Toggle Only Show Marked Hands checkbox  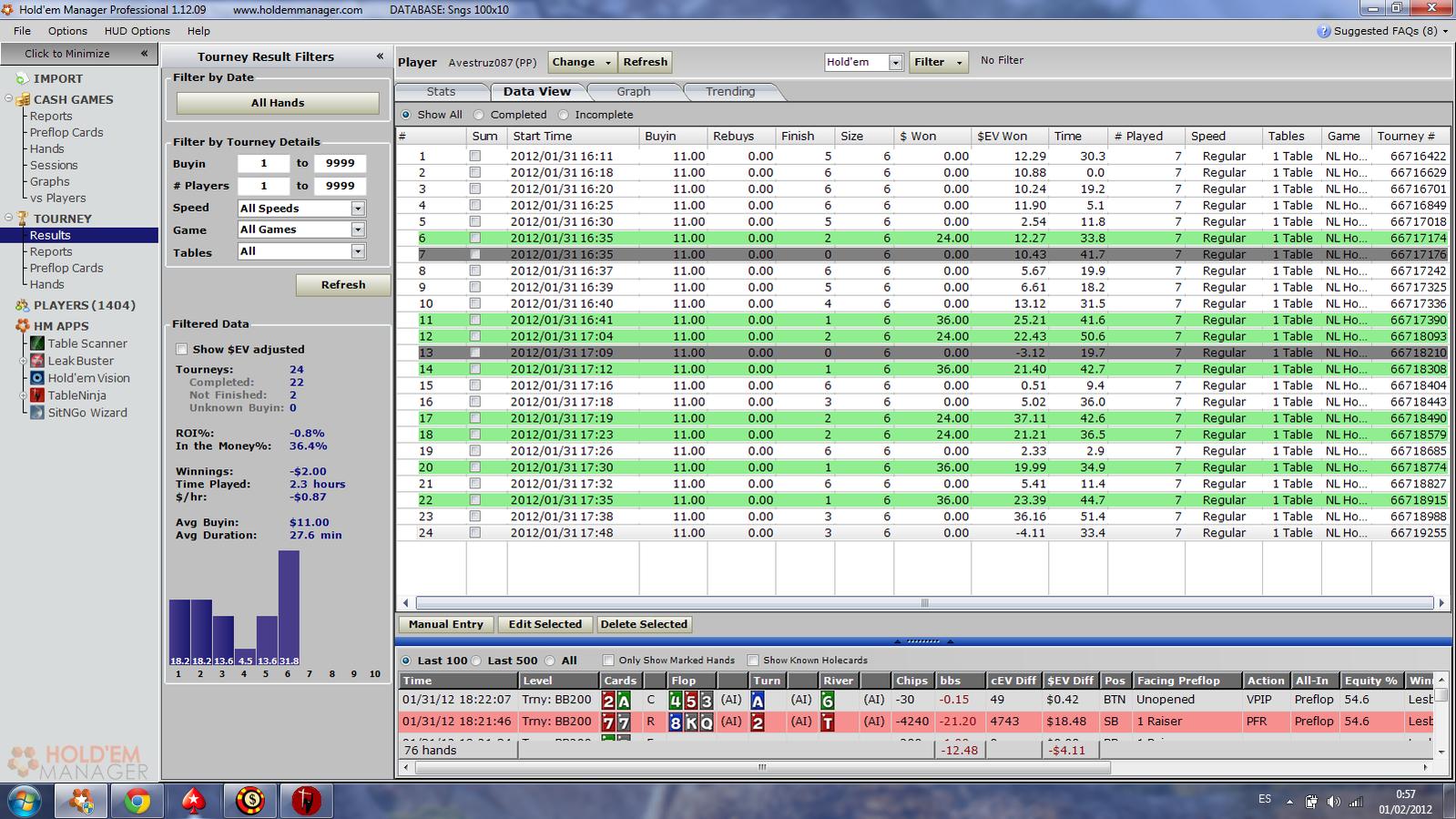[608, 660]
